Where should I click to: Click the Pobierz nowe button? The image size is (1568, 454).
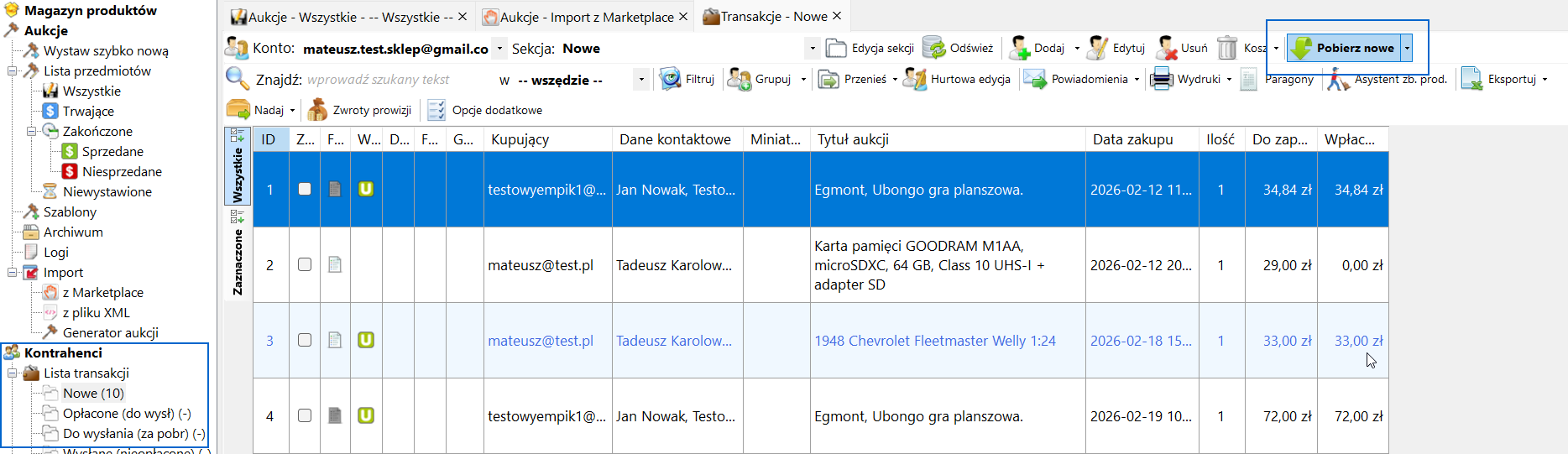point(1344,48)
